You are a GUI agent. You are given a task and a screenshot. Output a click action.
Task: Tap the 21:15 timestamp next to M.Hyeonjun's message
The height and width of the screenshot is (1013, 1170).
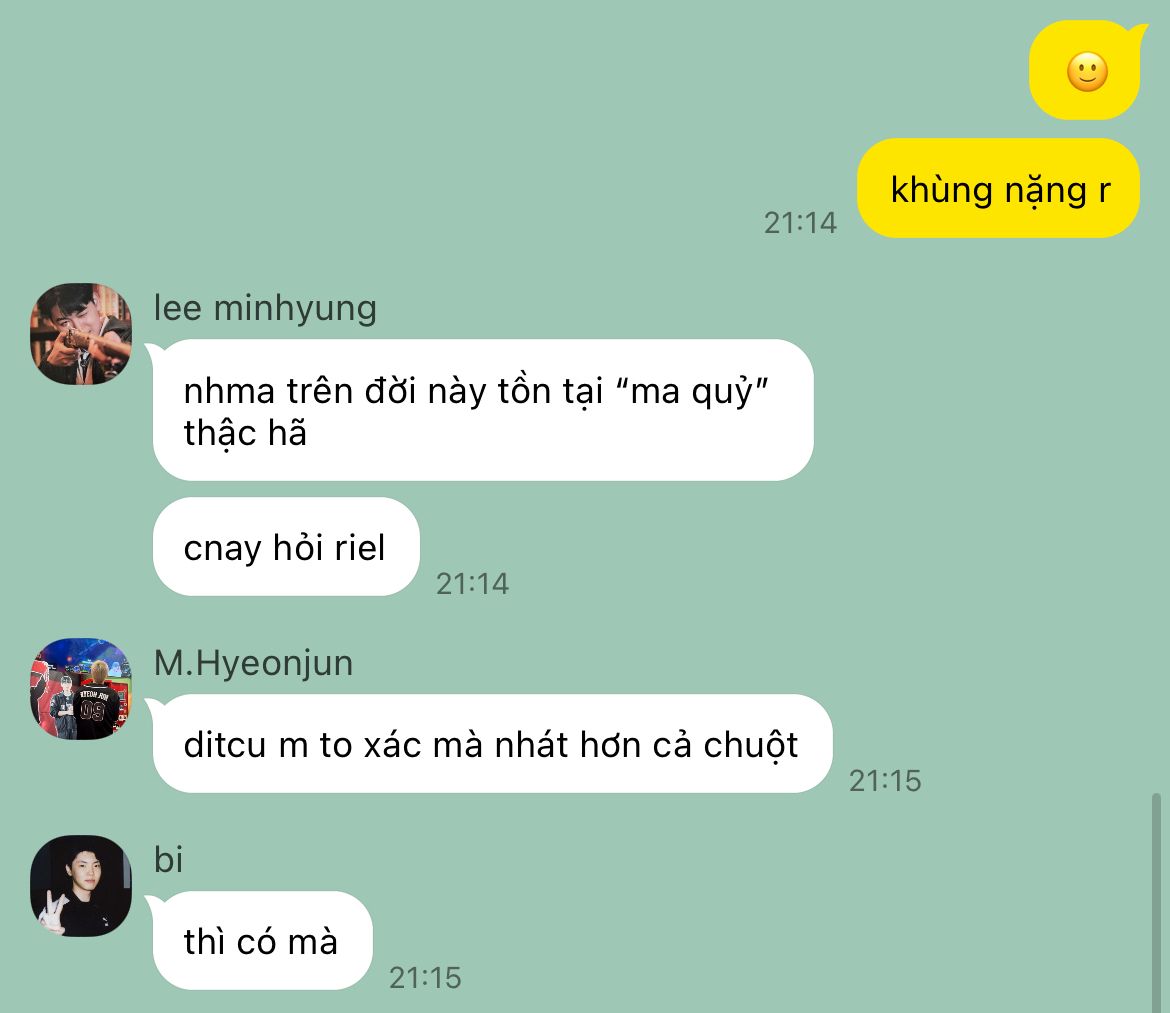(x=885, y=780)
